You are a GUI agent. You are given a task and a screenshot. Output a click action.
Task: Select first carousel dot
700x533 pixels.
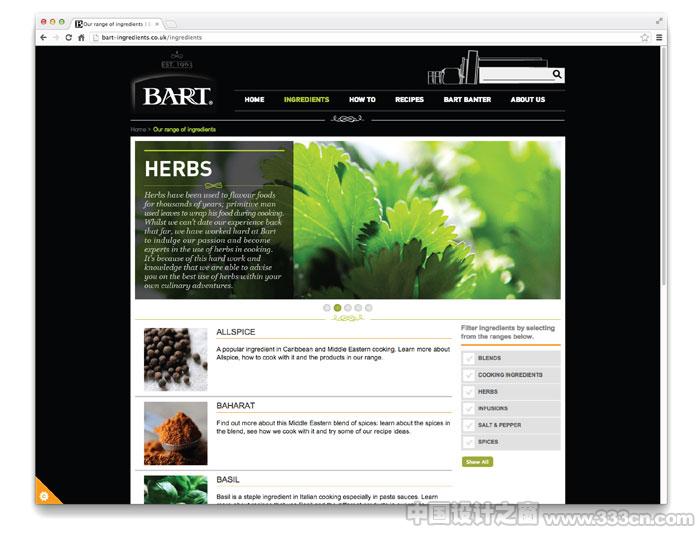327,308
